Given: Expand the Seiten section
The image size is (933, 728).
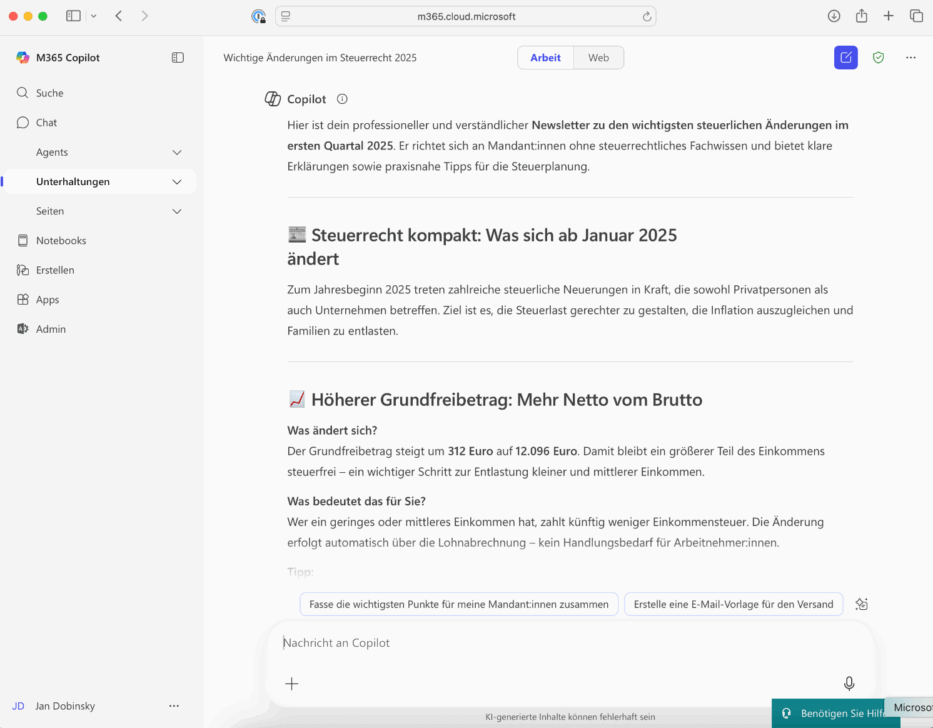Looking at the screenshot, I should point(177,211).
